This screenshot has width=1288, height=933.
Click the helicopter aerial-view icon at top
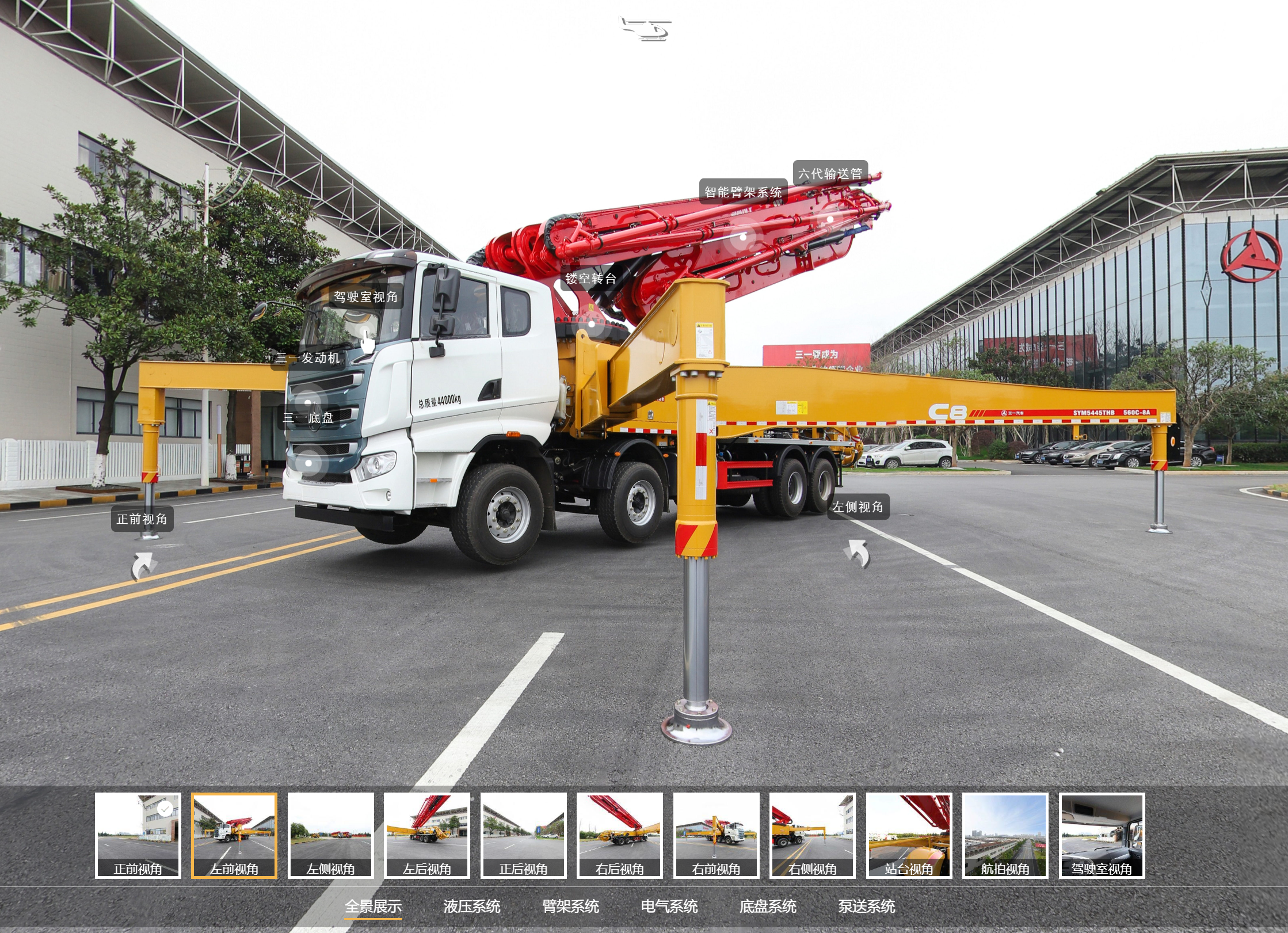pos(646,29)
